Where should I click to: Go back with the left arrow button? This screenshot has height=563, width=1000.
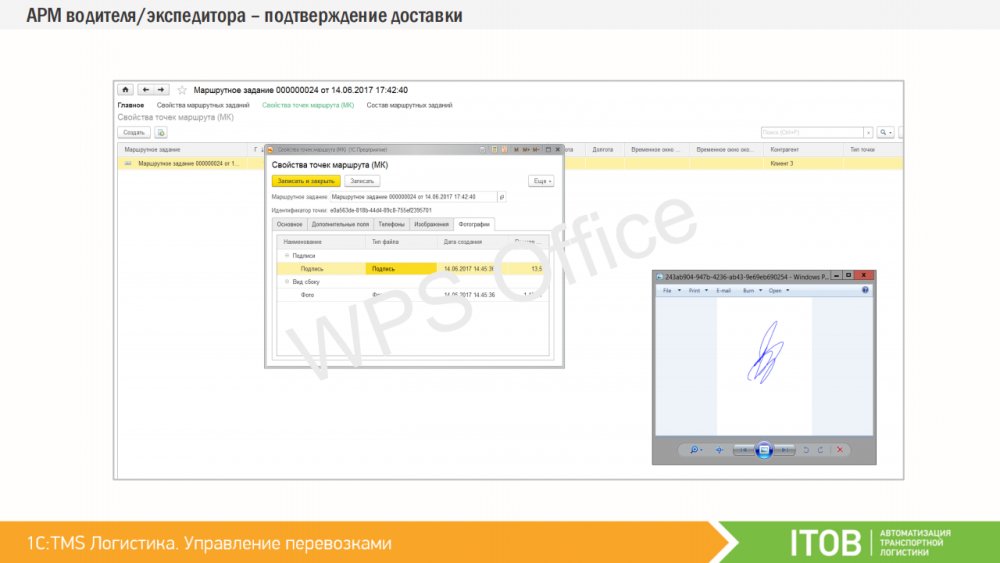[145, 90]
